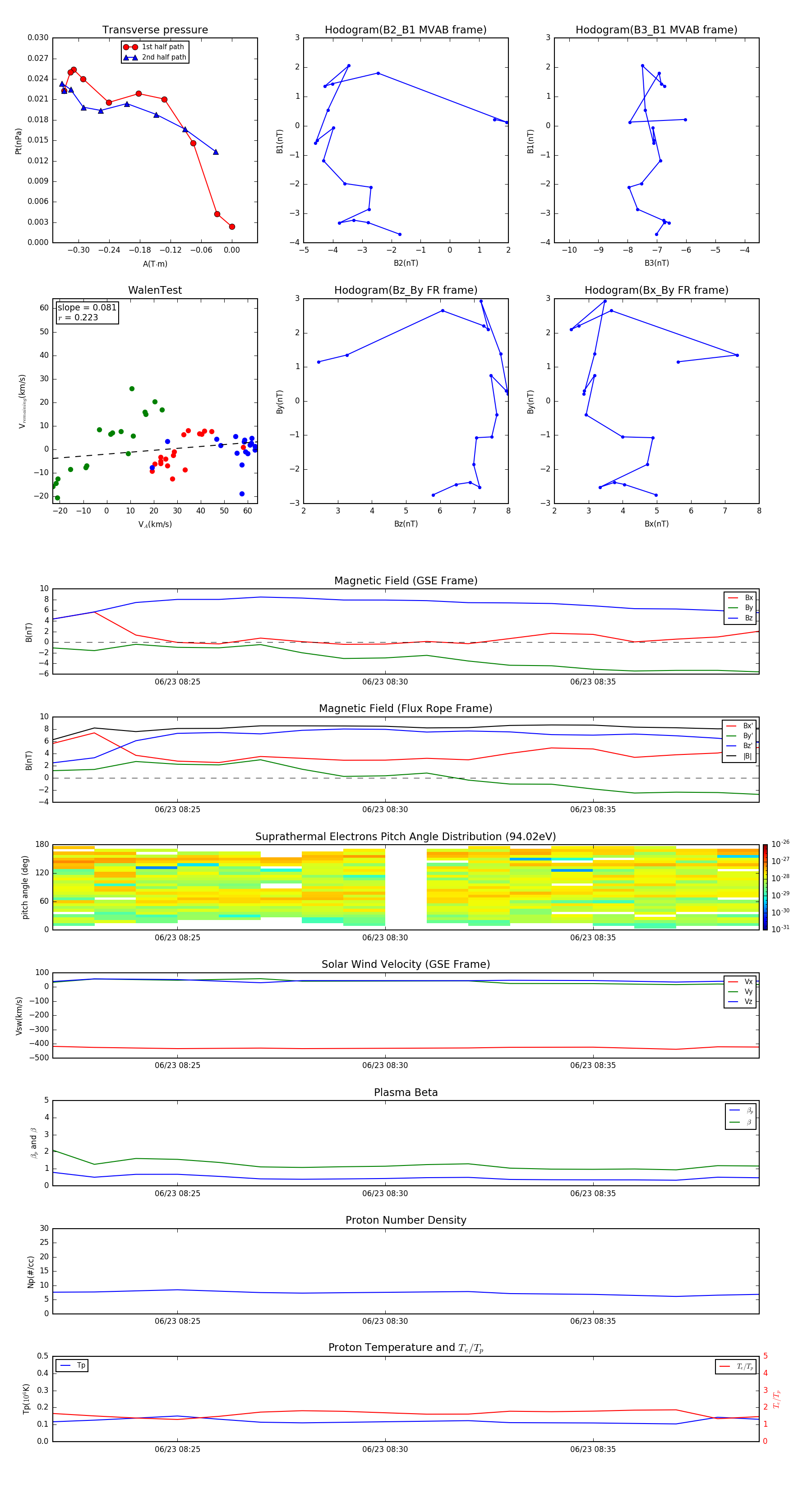
Task: Select "By'" in the flux rope legend
Action: (740, 736)
